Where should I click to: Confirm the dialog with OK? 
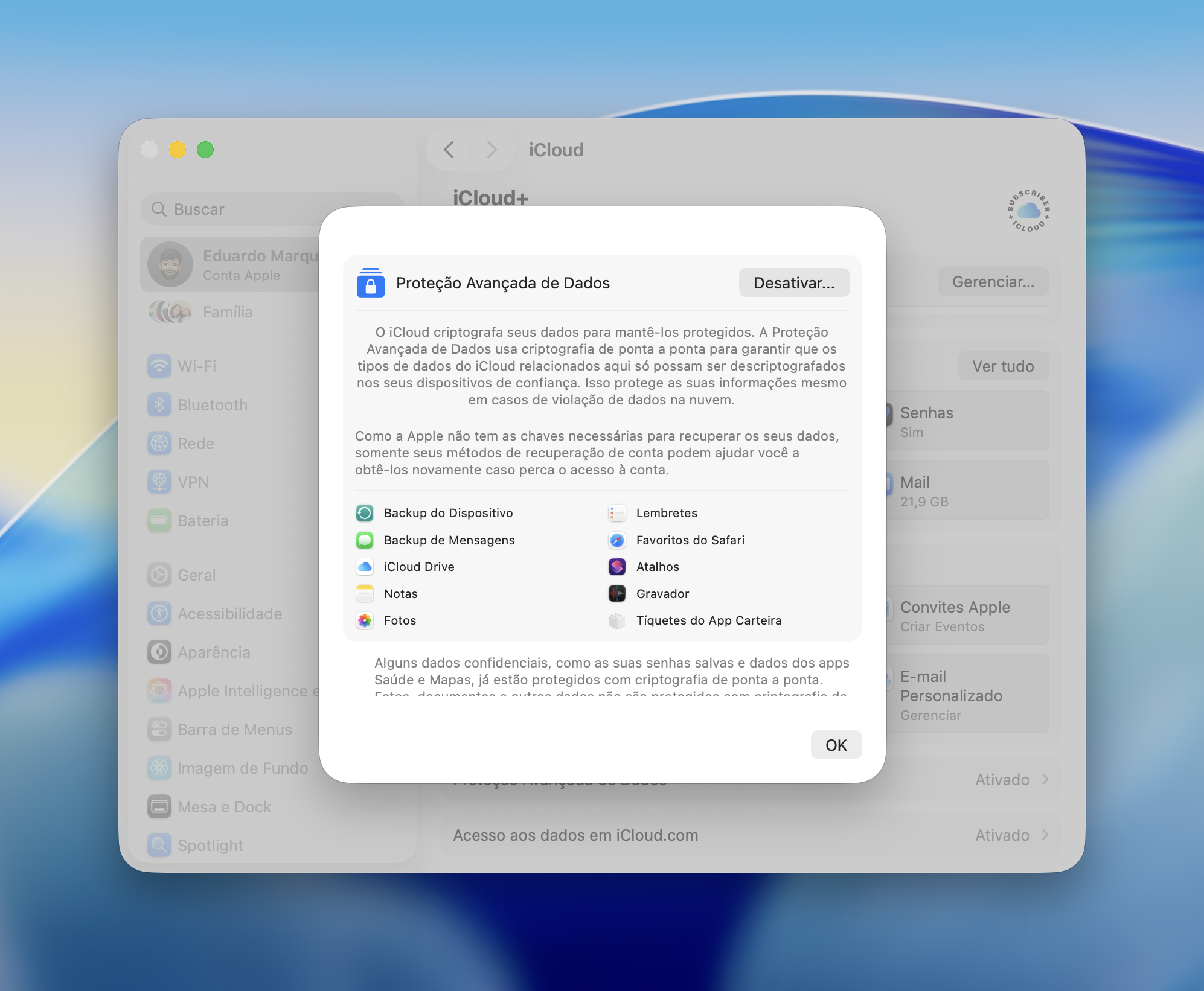pyautogui.click(x=836, y=745)
